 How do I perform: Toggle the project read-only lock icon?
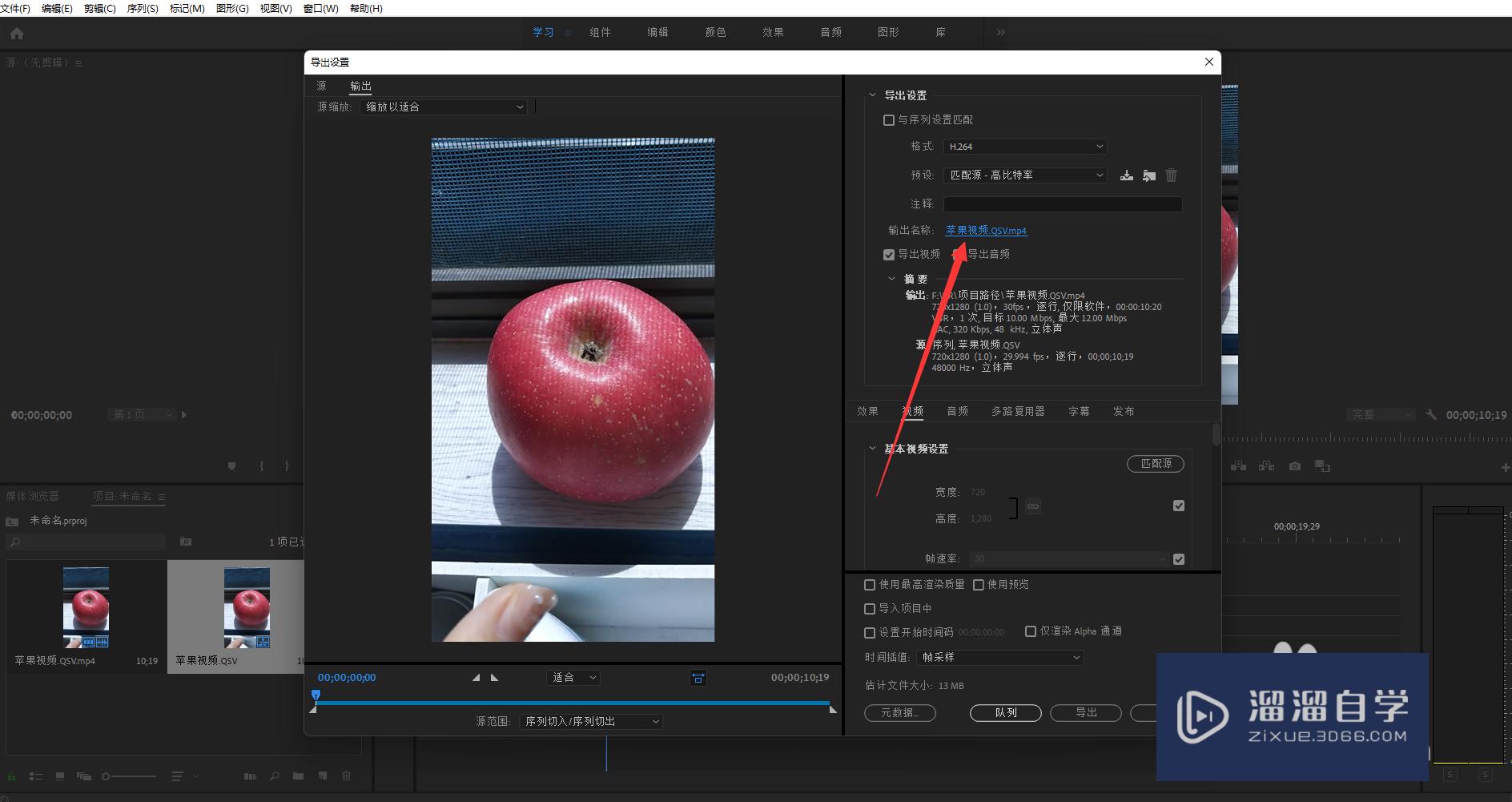click(11, 776)
